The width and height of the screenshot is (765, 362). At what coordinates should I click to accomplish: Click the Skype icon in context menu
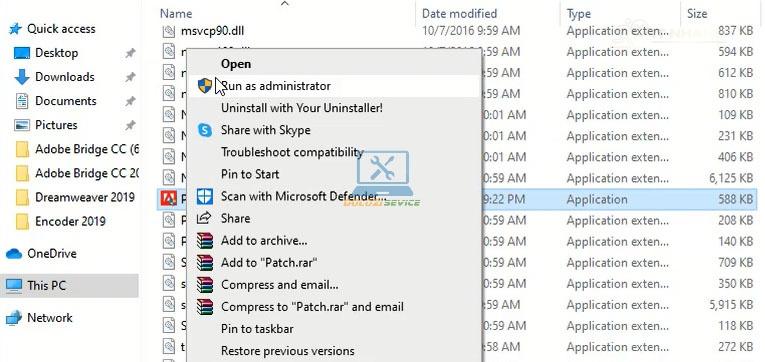point(205,130)
